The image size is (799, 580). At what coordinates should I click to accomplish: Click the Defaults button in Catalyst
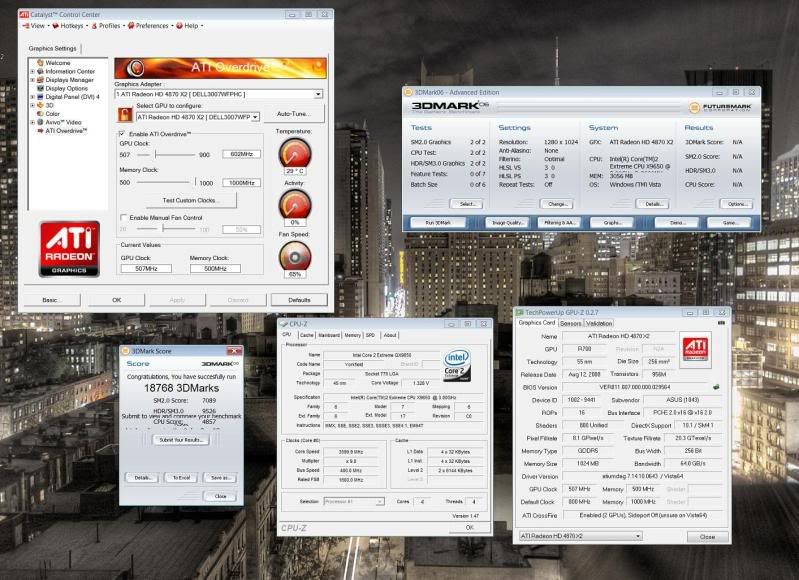[299, 300]
